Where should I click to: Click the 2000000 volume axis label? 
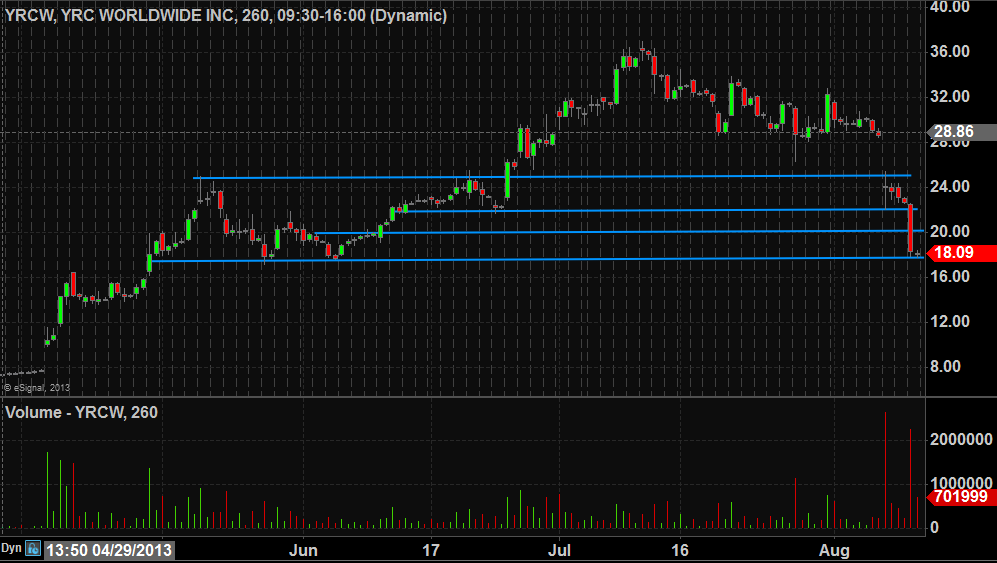[961, 440]
